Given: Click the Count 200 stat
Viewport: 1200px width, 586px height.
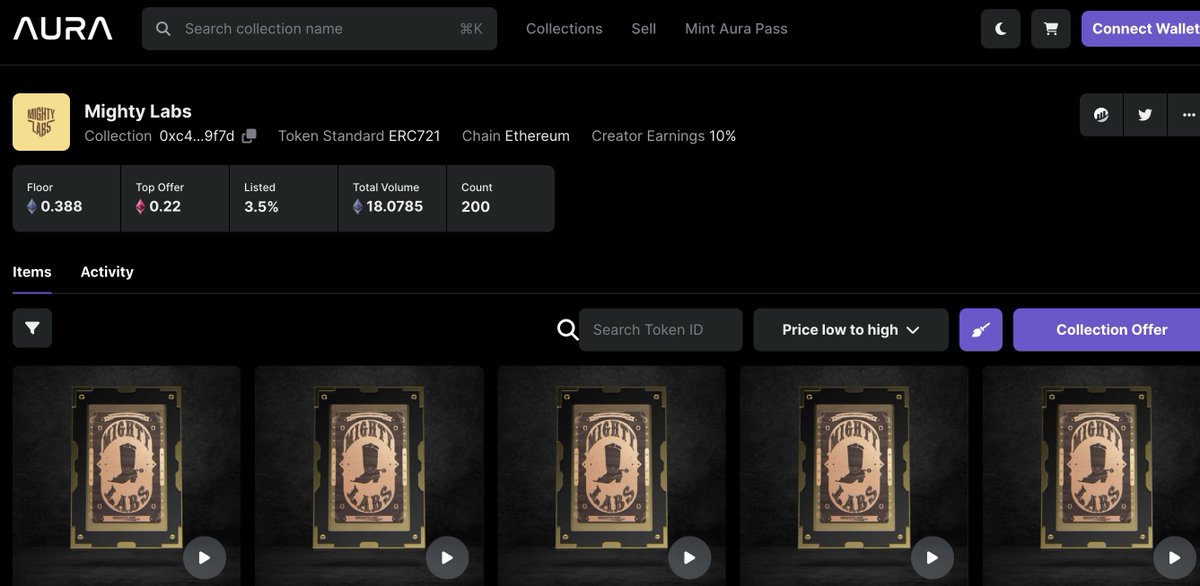Looking at the screenshot, I should click(500, 198).
